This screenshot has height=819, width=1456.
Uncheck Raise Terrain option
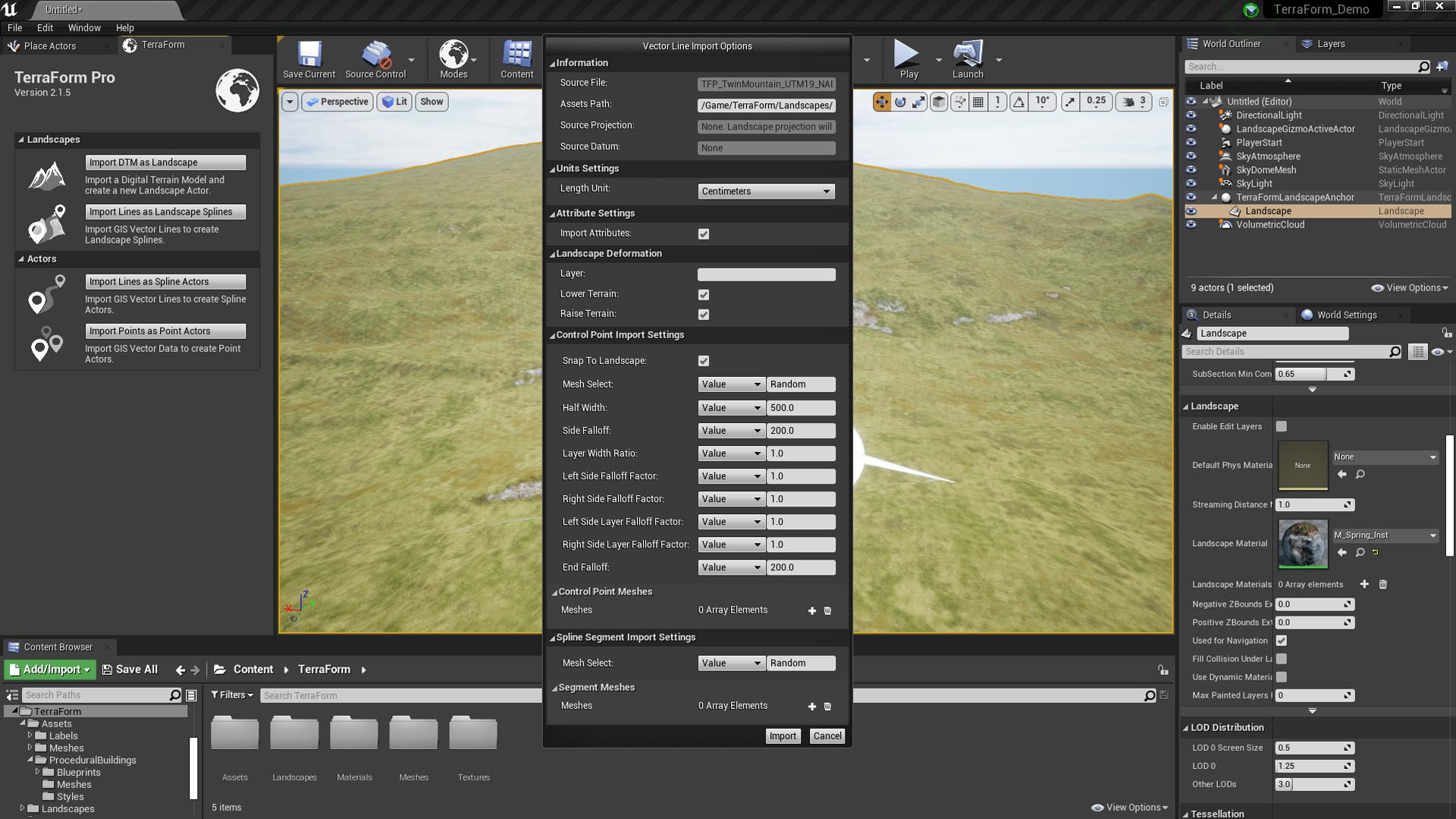pyautogui.click(x=704, y=314)
